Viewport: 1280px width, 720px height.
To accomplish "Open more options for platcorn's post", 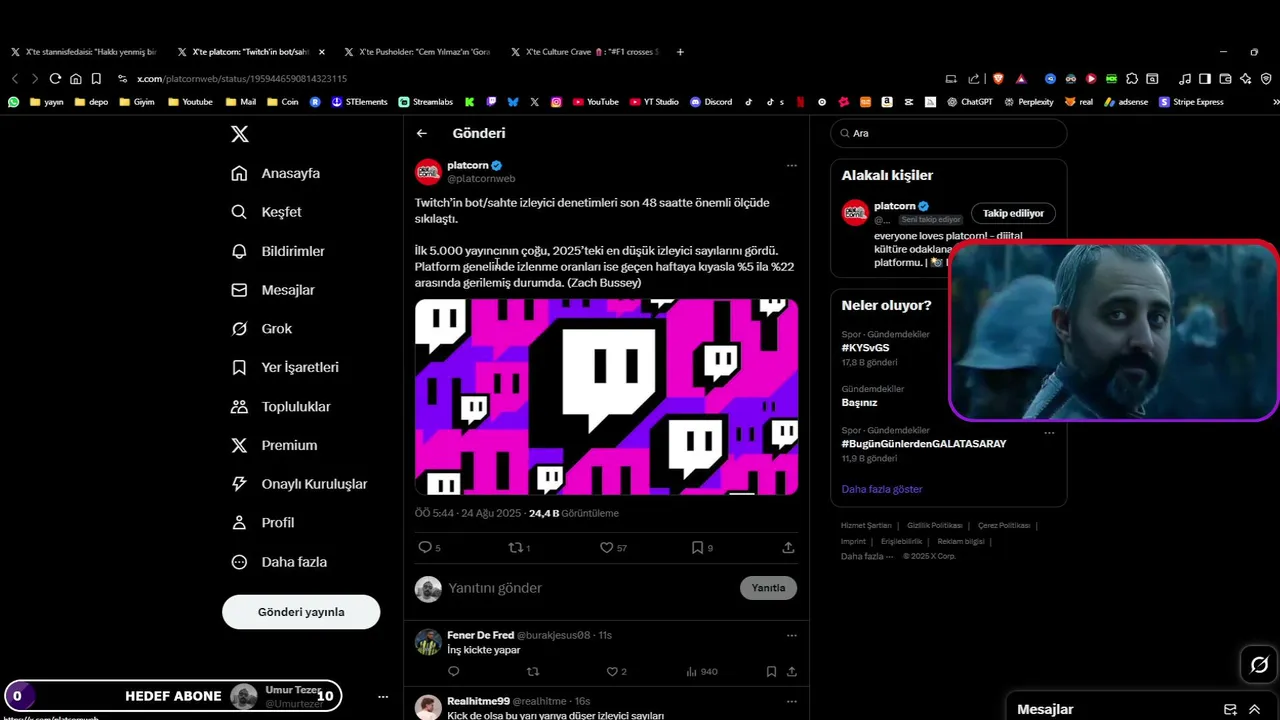I will [791, 165].
